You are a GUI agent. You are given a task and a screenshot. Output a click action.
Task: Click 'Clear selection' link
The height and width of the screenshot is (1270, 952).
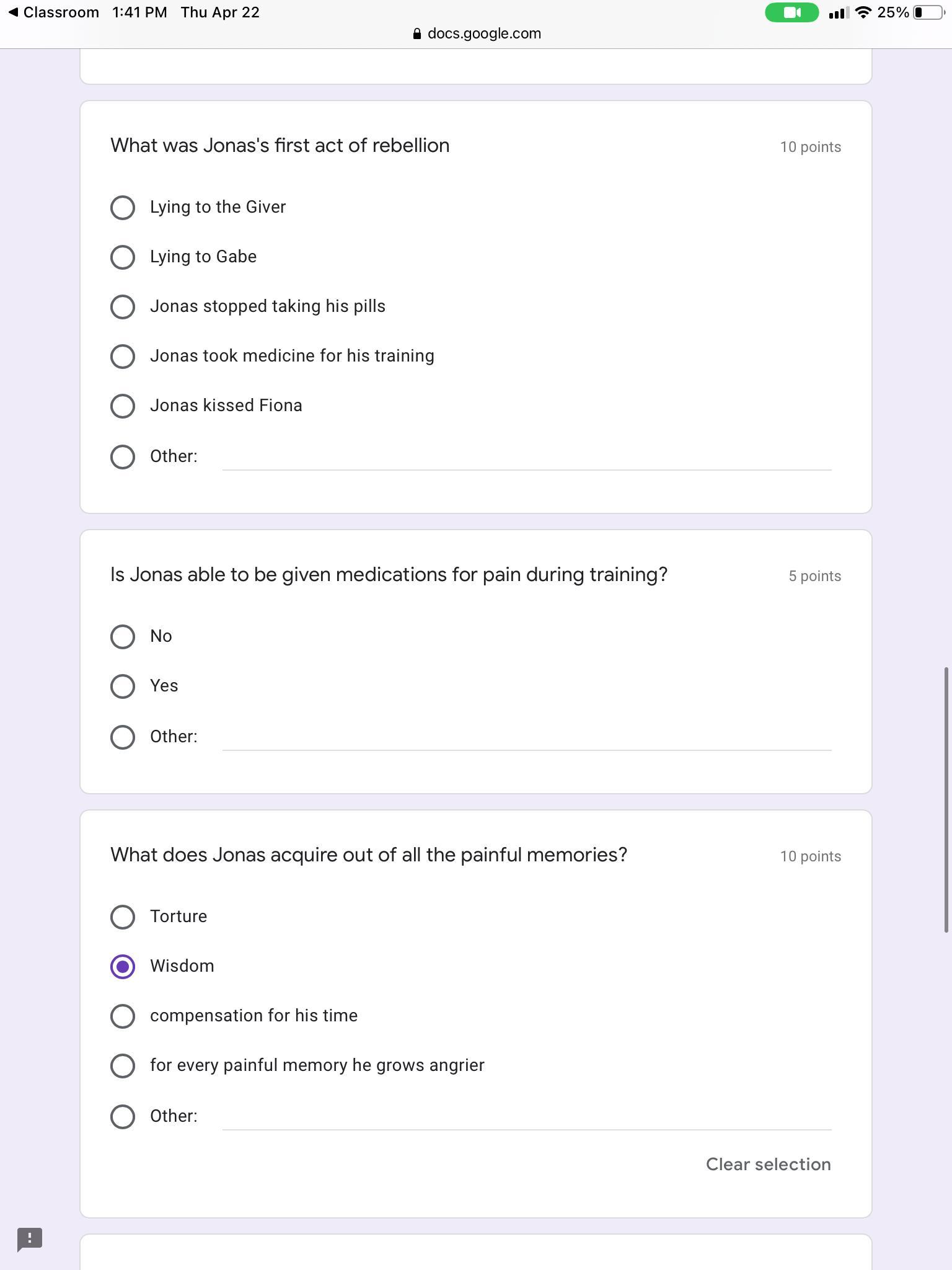coord(768,1164)
